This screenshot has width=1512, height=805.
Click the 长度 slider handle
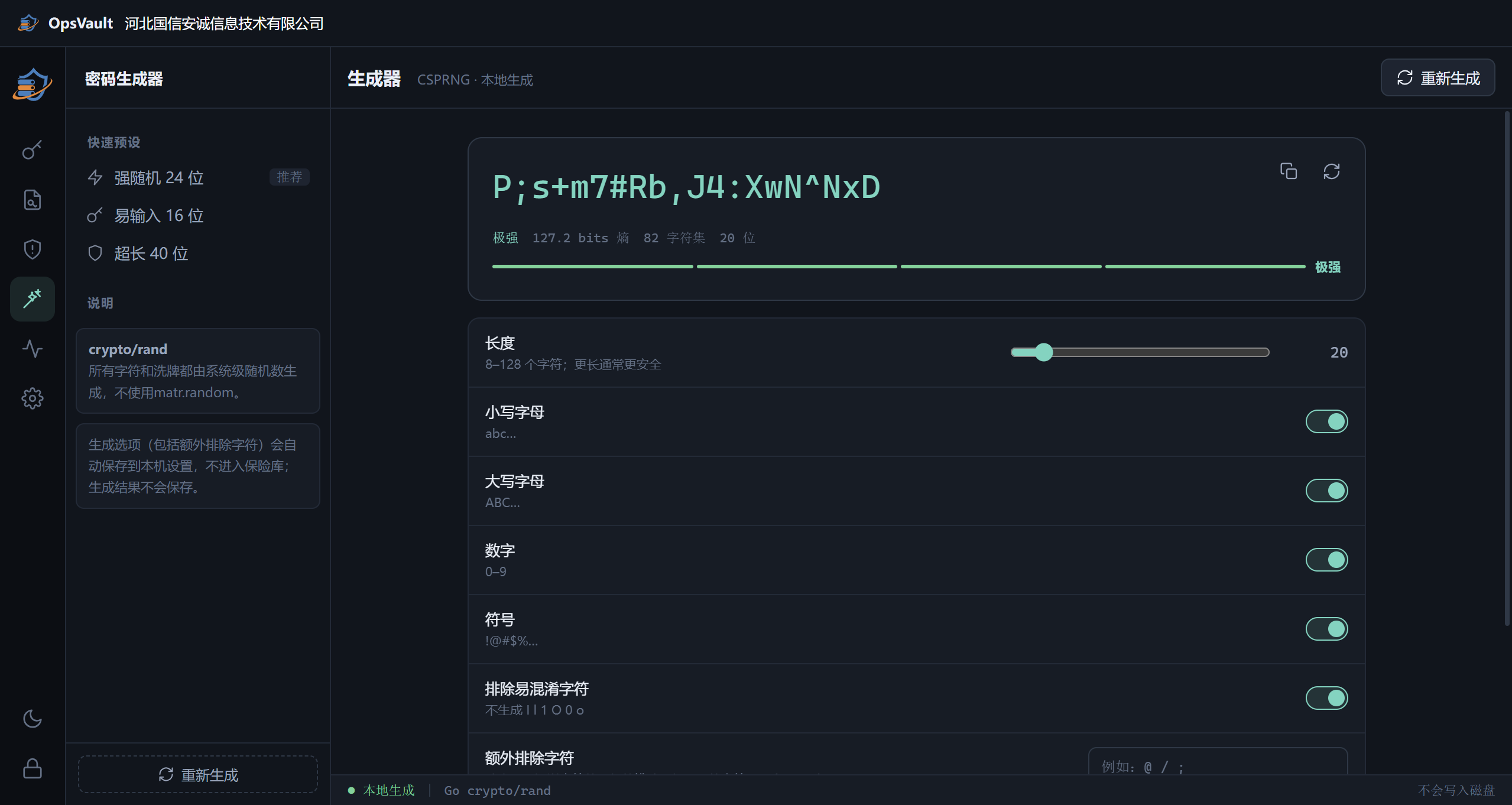point(1044,352)
